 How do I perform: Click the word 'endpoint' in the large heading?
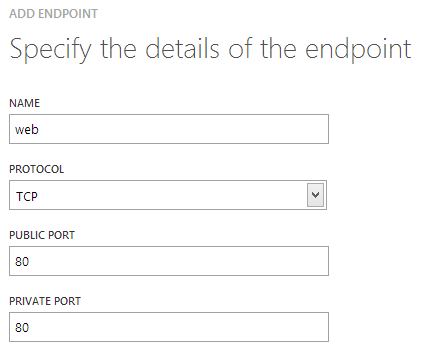tap(358, 49)
